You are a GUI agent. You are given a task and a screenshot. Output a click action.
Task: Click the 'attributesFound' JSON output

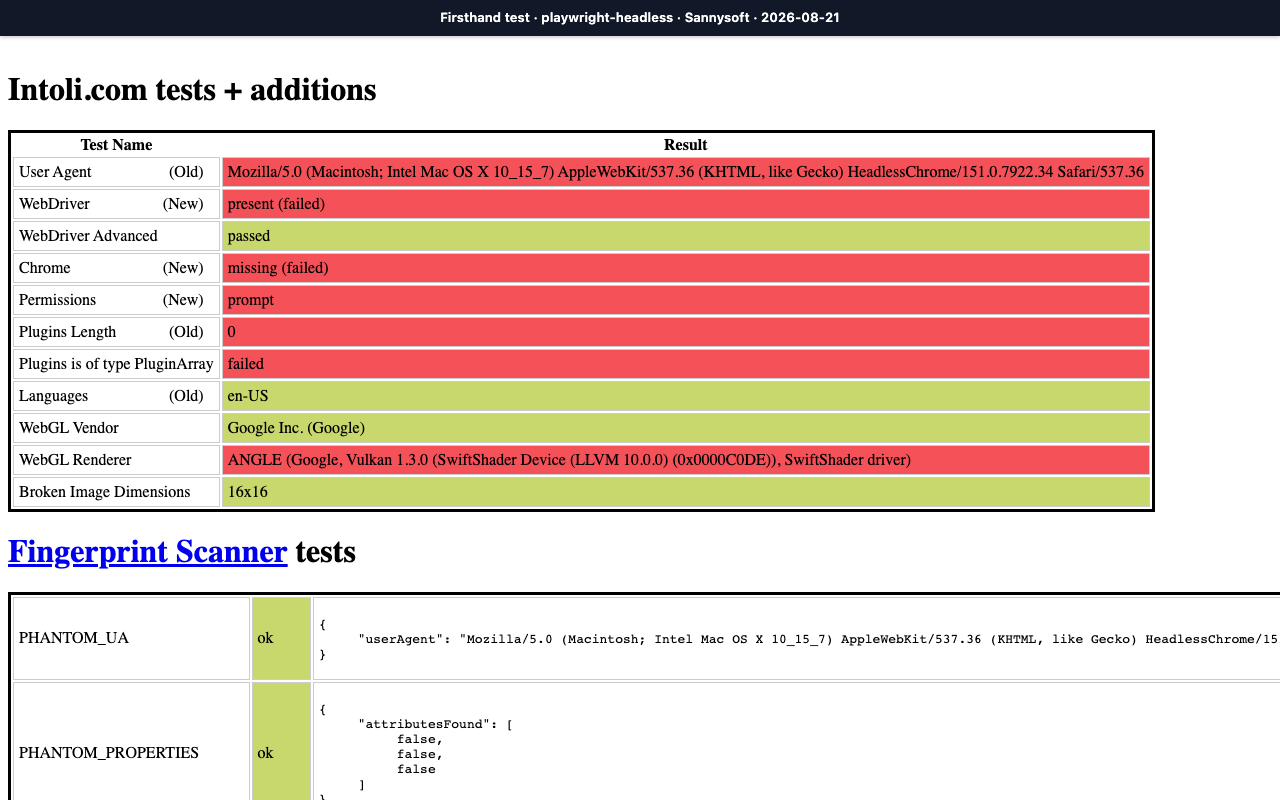(797, 741)
